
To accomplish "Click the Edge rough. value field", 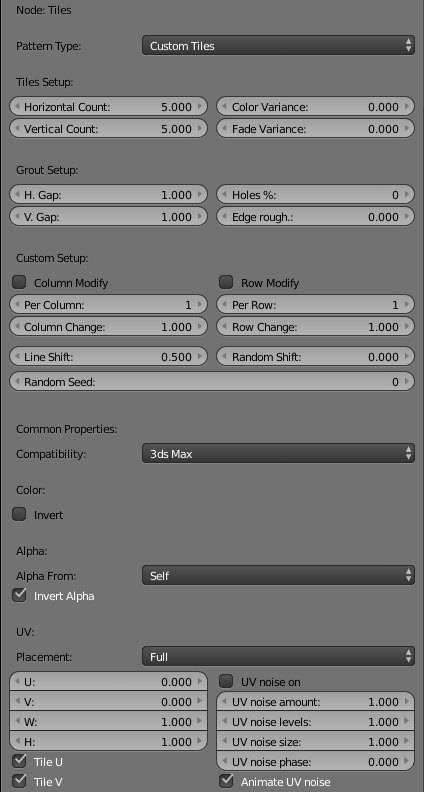I will coord(315,217).
